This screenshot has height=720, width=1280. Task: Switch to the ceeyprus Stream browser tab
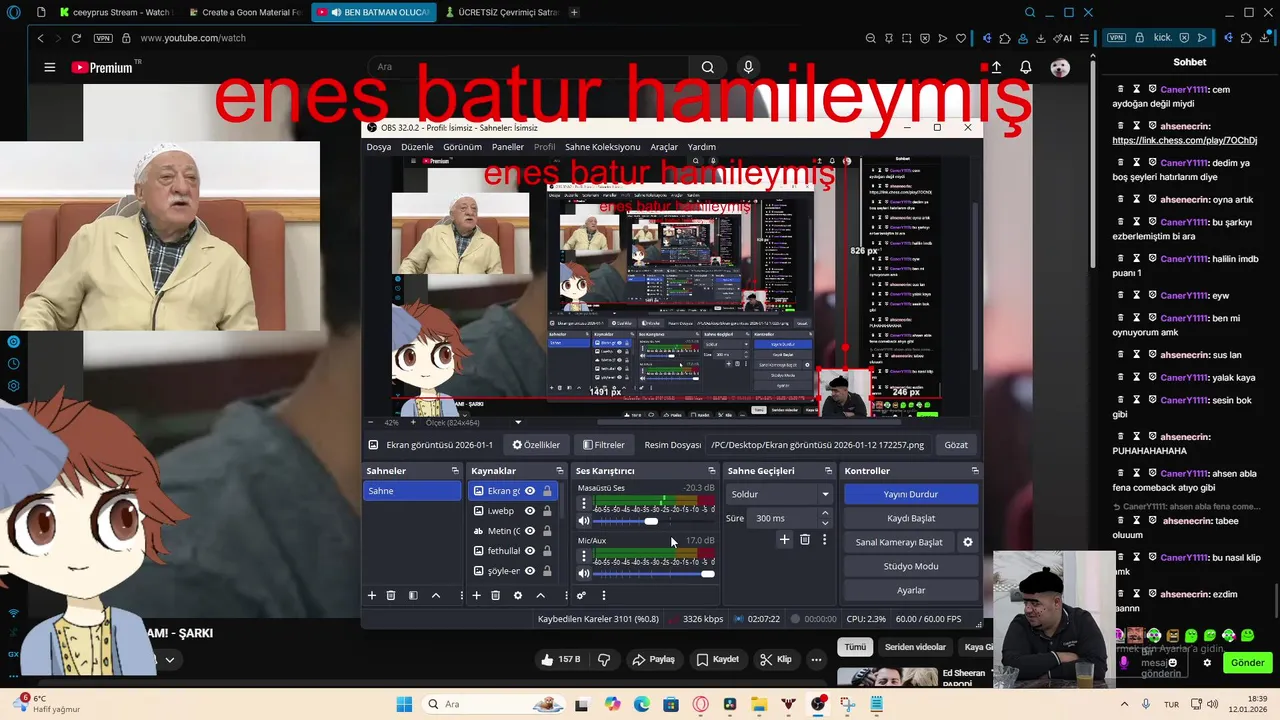pyautogui.click(x=116, y=12)
